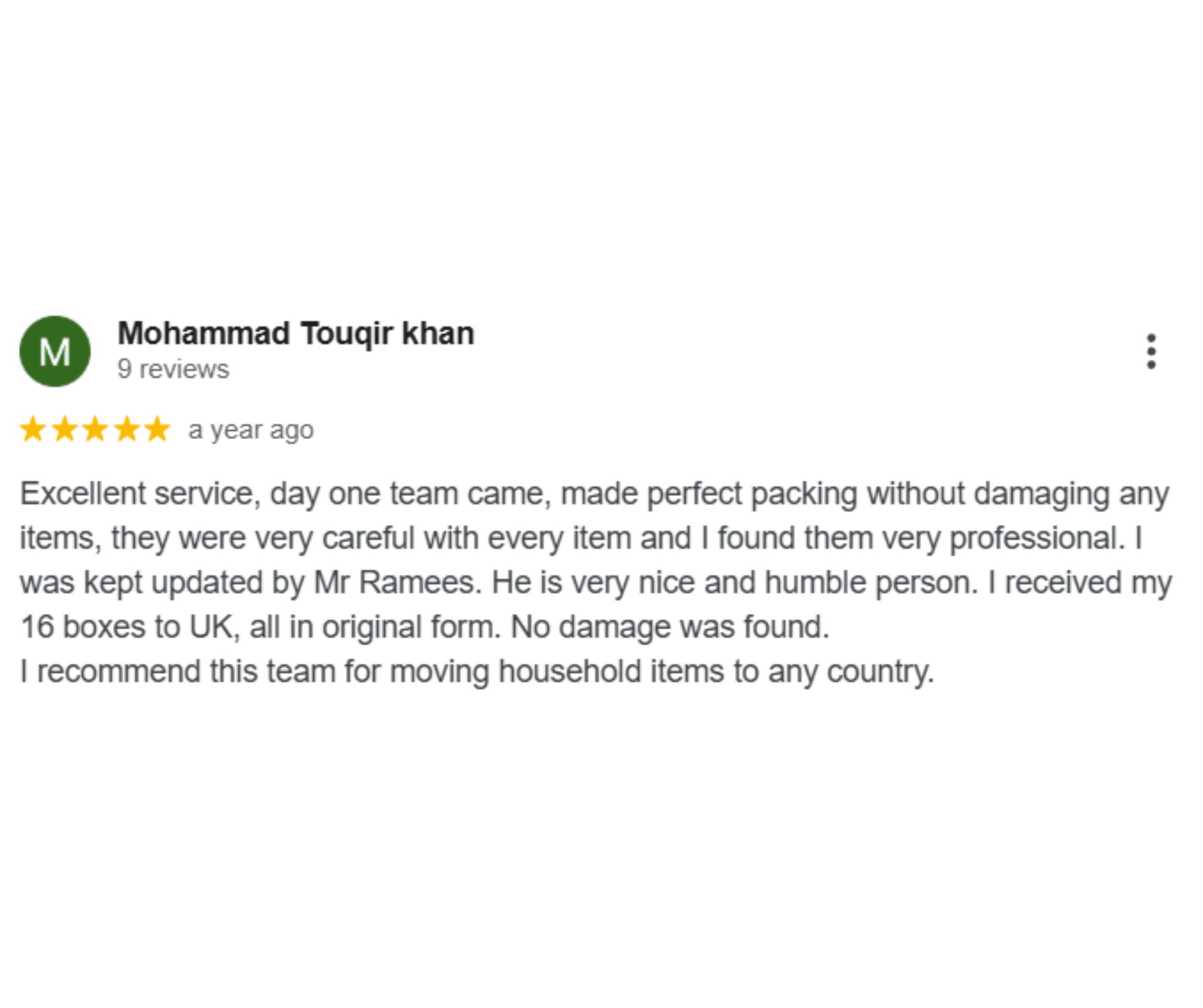1203x1008 pixels.
Task: Open Mohammad Touqir khan's profile name
Action: coord(296,333)
